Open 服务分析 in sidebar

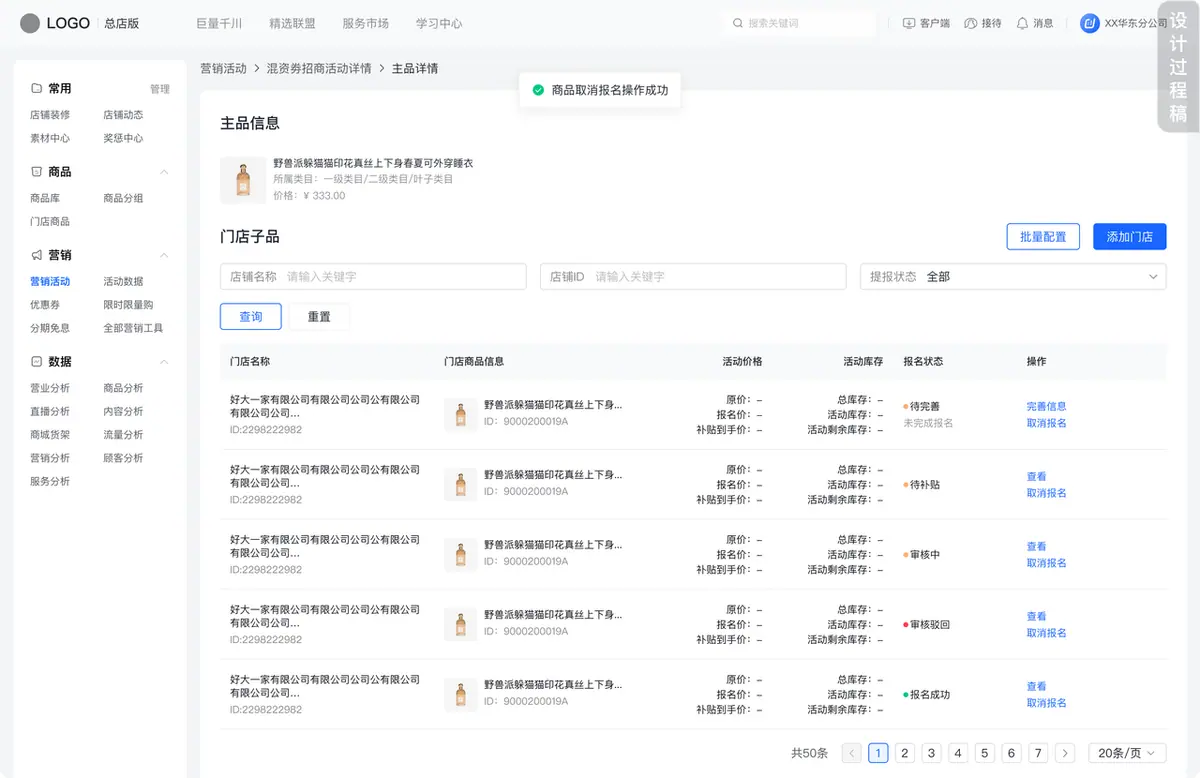(x=50, y=481)
